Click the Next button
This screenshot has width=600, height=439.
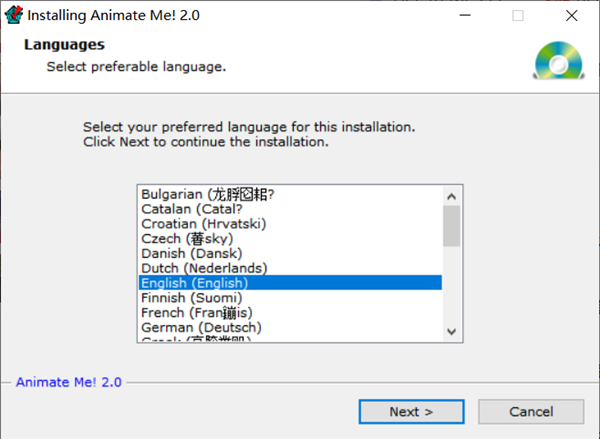[x=411, y=411]
